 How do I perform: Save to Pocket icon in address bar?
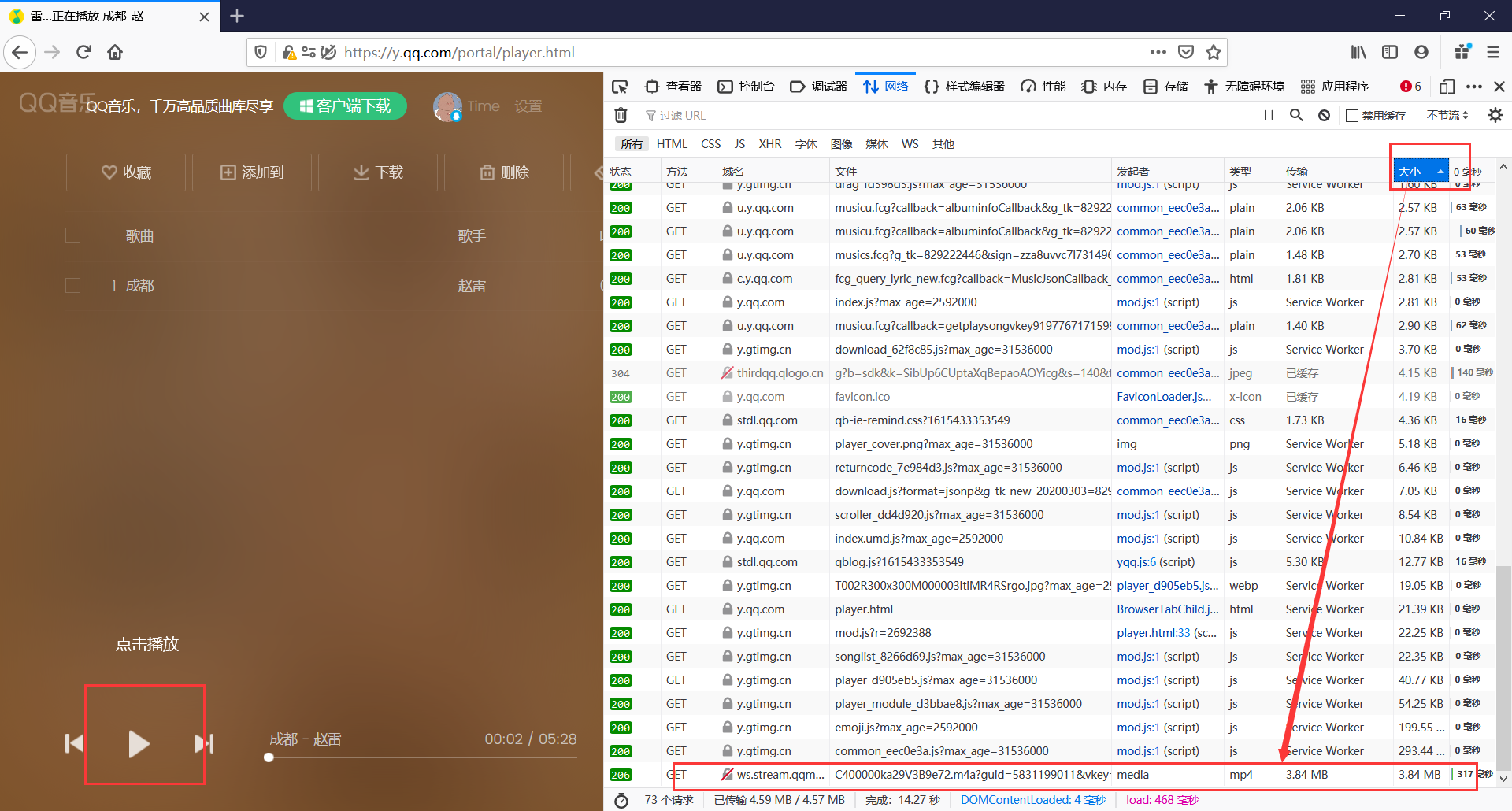1186,52
